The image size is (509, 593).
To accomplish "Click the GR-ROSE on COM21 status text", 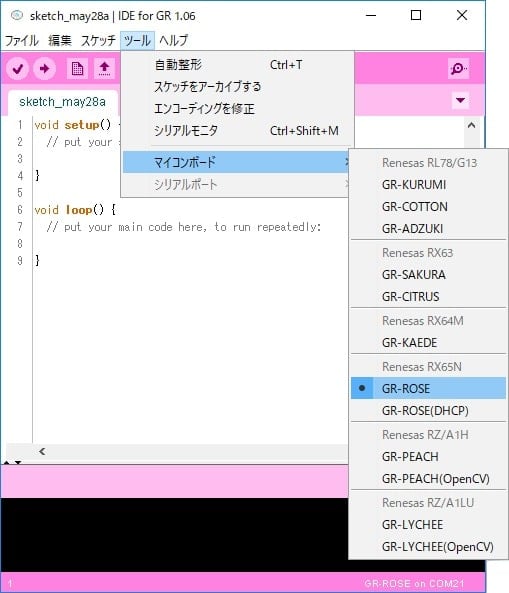I will pyautogui.click(x=414, y=583).
